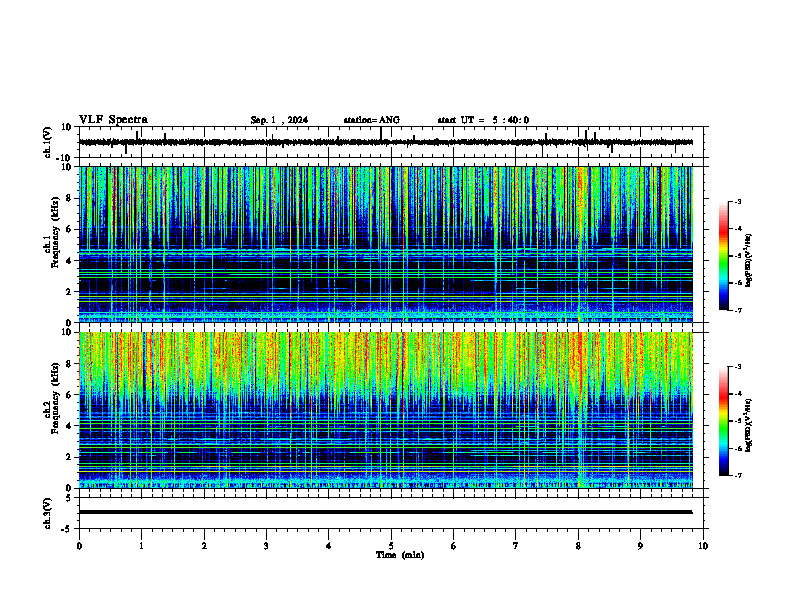Click the "4" frequency tick of ch.2 spectrogram
Viewport: 792px width, 612px height.
point(69,426)
